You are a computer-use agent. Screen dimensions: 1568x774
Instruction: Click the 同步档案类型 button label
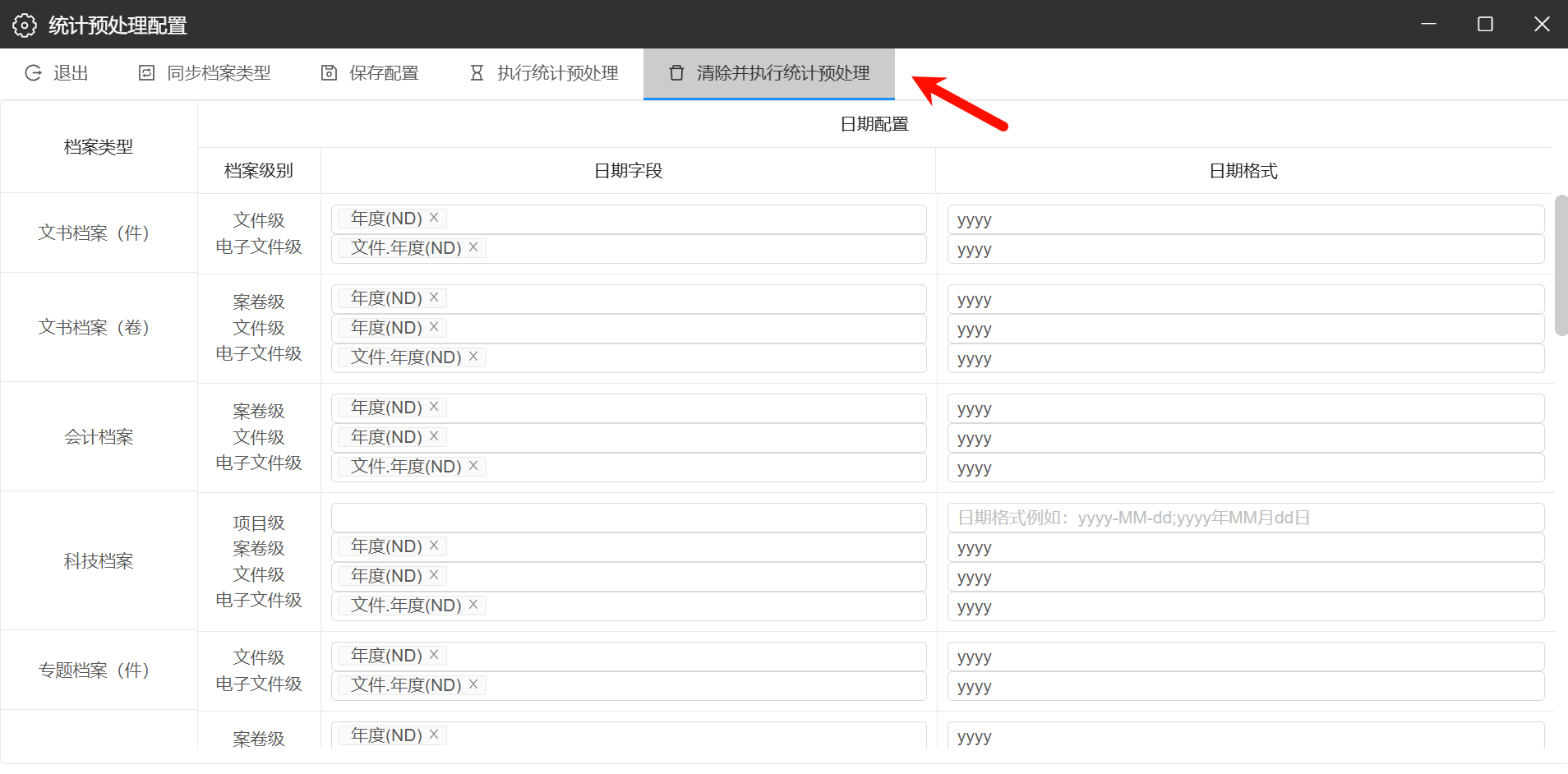219,73
